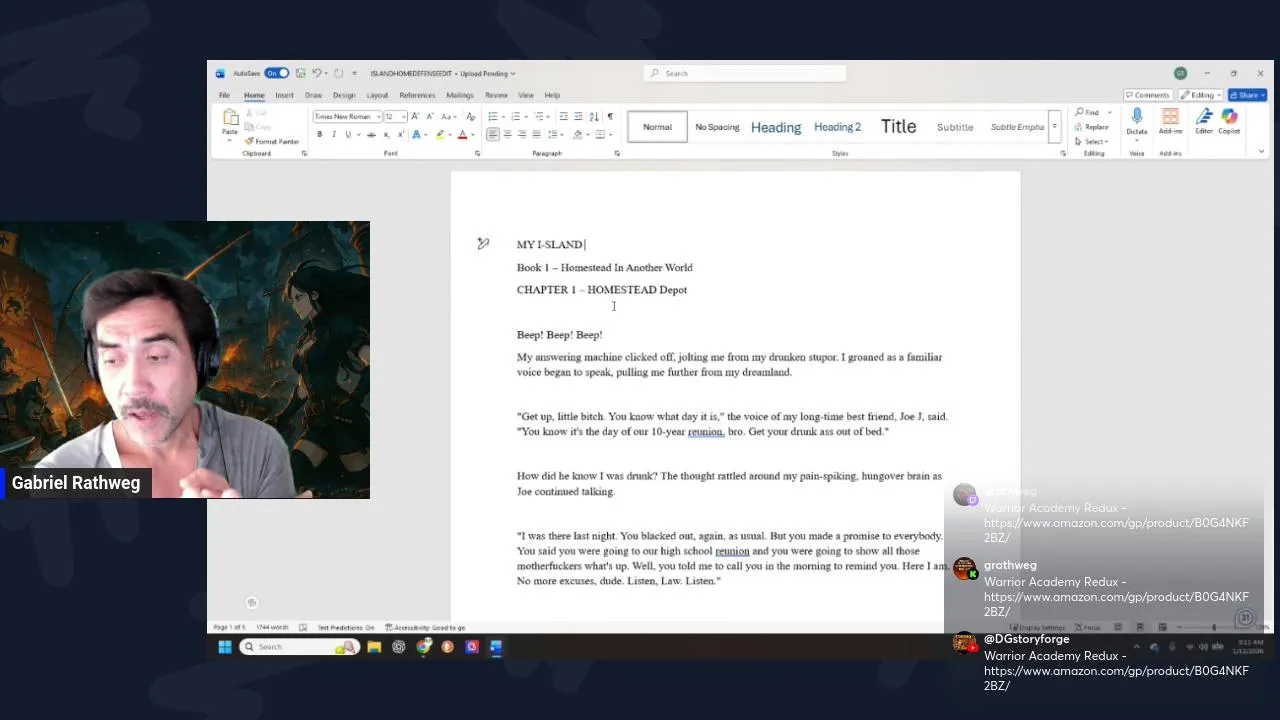The image size is (1280, 720).
Task: Align text to the right
Action: click(522, 135)
